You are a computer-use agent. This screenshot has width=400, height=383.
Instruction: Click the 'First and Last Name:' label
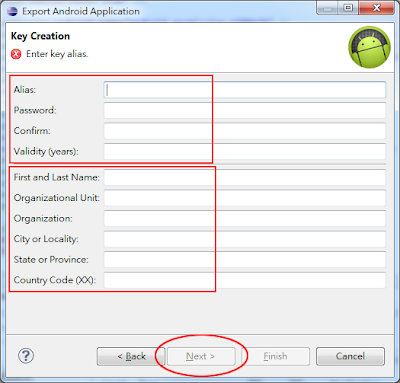click(57, 177)
